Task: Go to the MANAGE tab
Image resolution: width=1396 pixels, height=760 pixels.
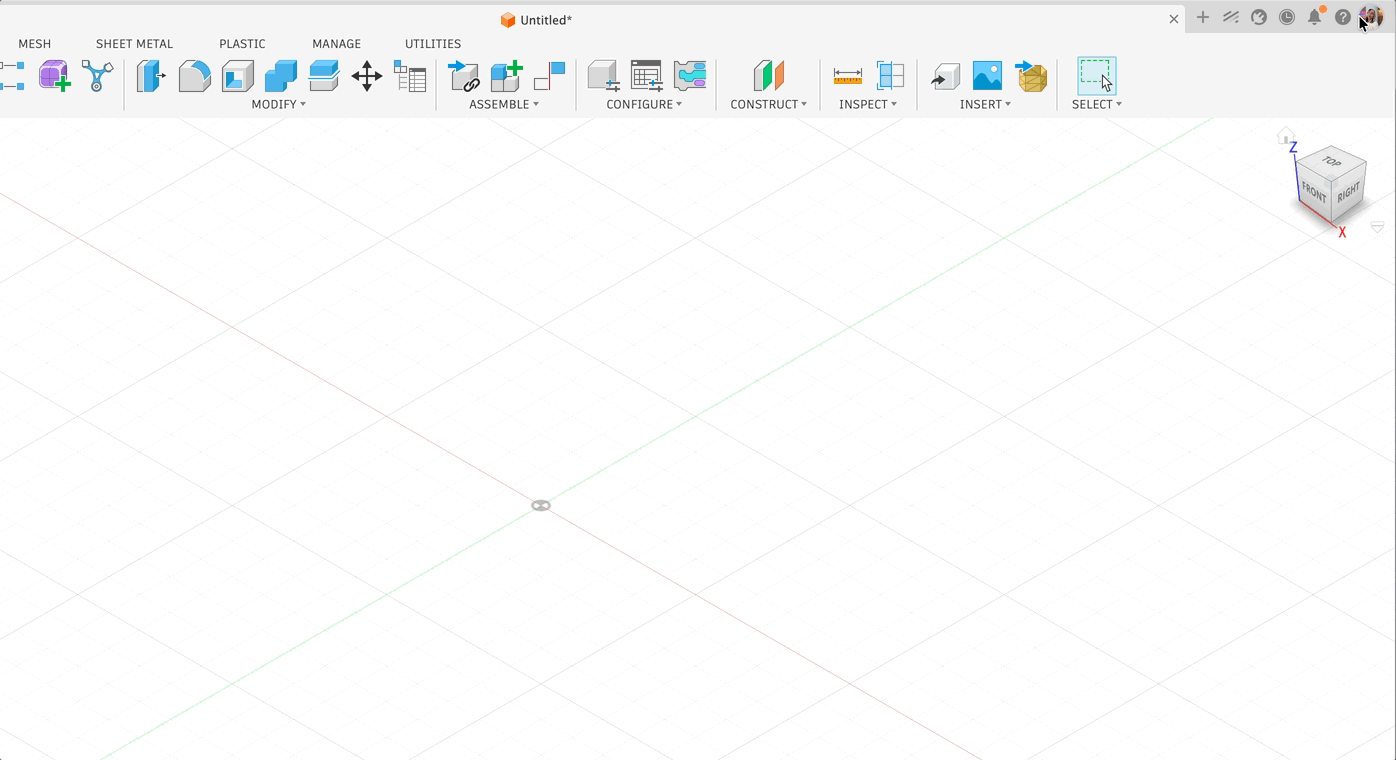Action: (336, 44)
